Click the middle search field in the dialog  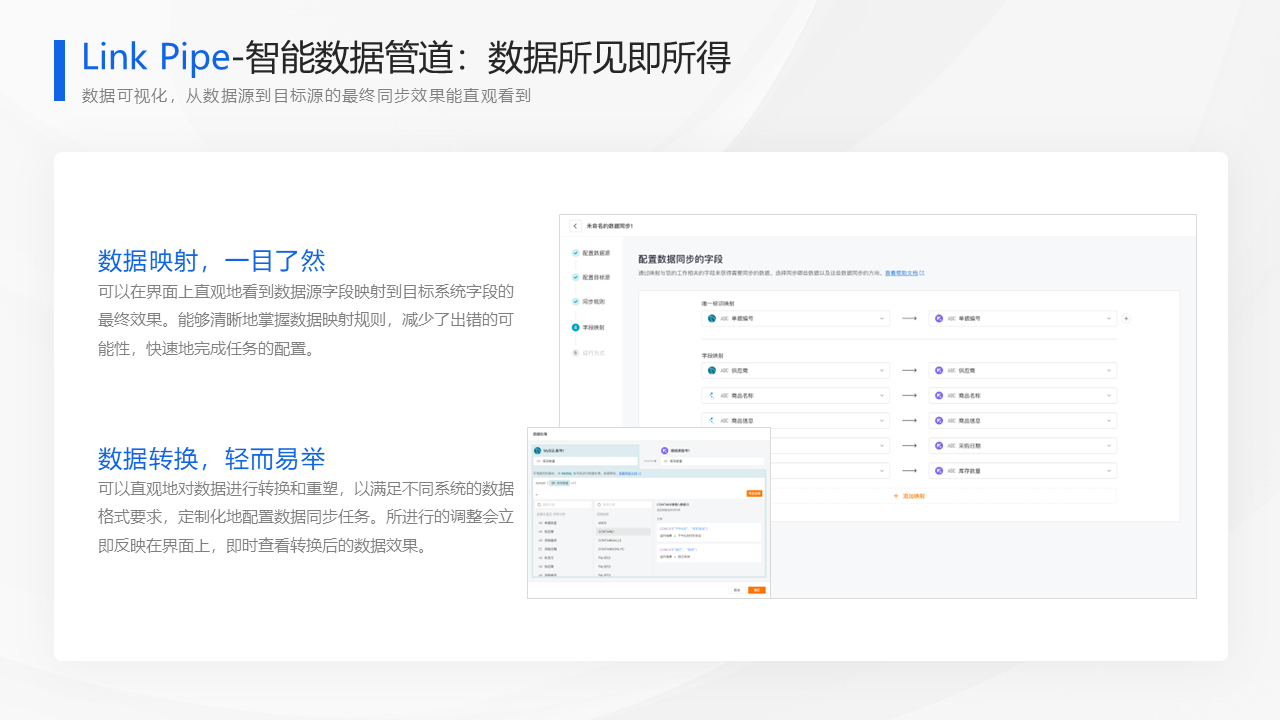(x=623, y=504)
